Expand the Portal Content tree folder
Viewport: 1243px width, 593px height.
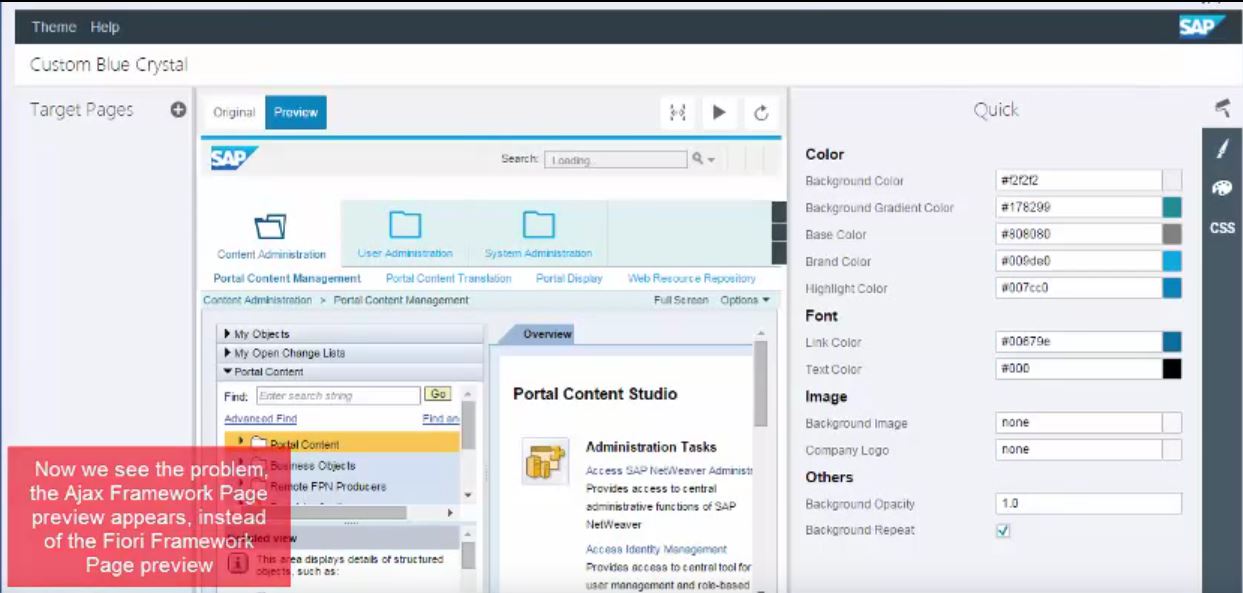coord(241,442)
